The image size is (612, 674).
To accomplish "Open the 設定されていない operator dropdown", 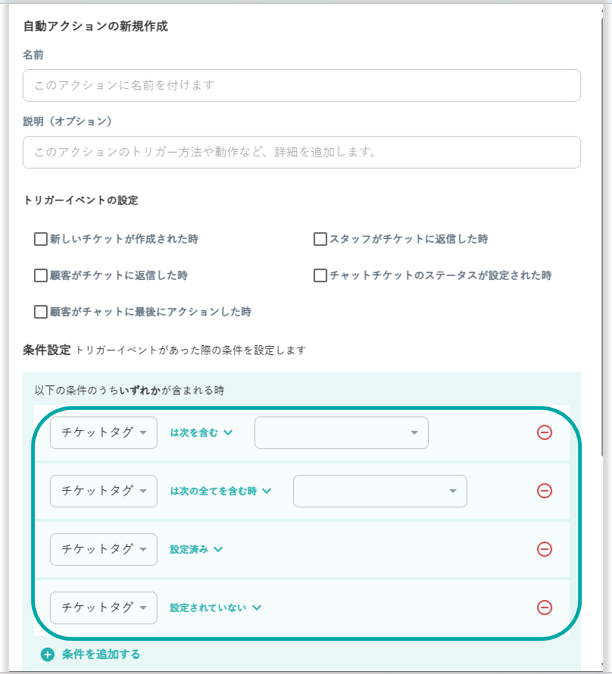I will click(215, 607).
